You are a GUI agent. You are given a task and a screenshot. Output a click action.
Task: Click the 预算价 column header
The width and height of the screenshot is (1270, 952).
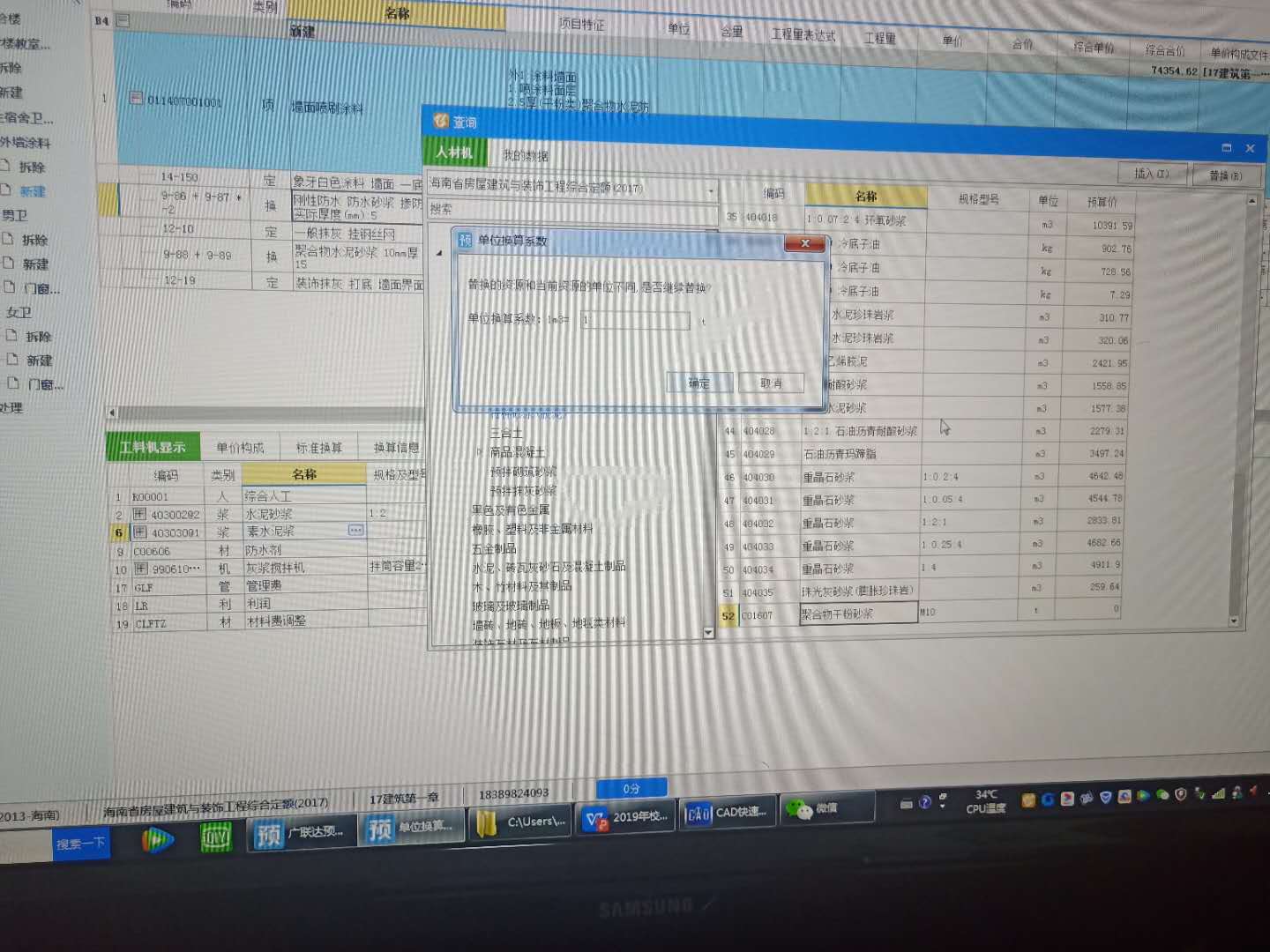pyautogui.click(x=1102, y=202)
